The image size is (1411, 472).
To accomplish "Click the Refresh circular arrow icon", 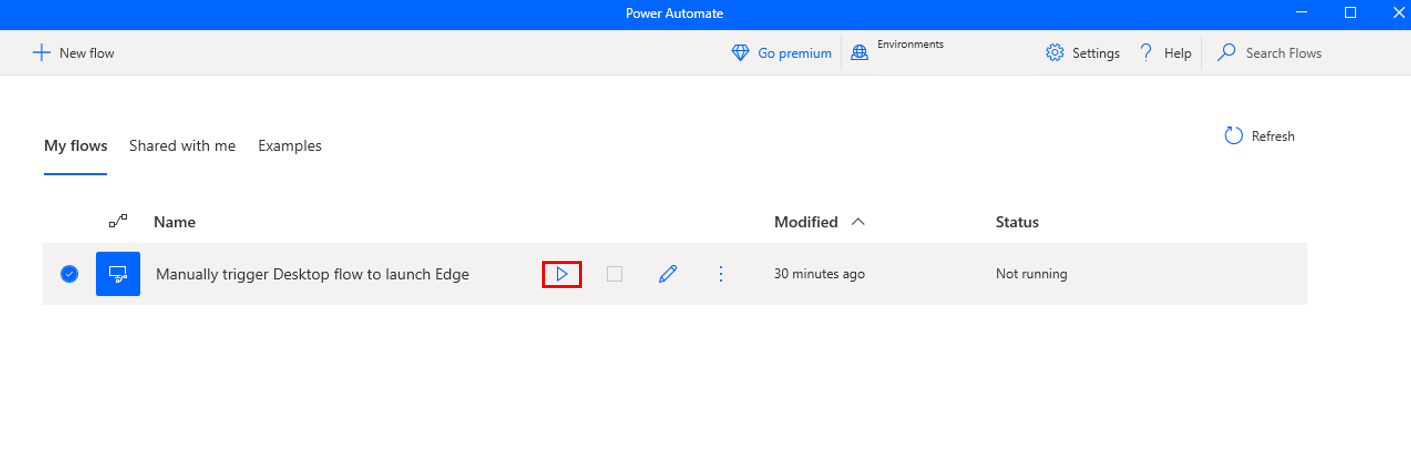I will pyautogui.click(x=1234, y=136).
